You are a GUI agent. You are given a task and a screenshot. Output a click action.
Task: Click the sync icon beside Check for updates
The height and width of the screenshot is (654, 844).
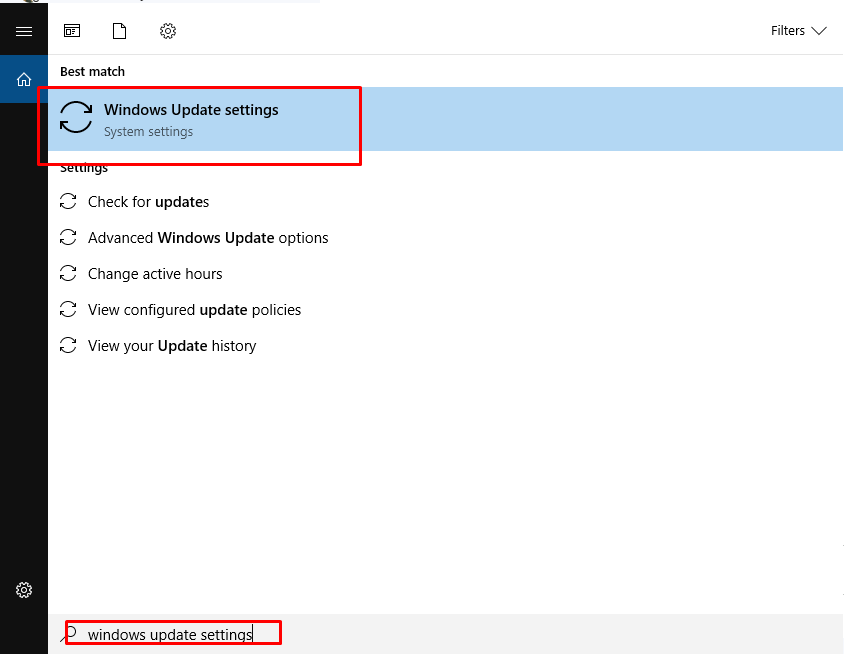point(68,201)
